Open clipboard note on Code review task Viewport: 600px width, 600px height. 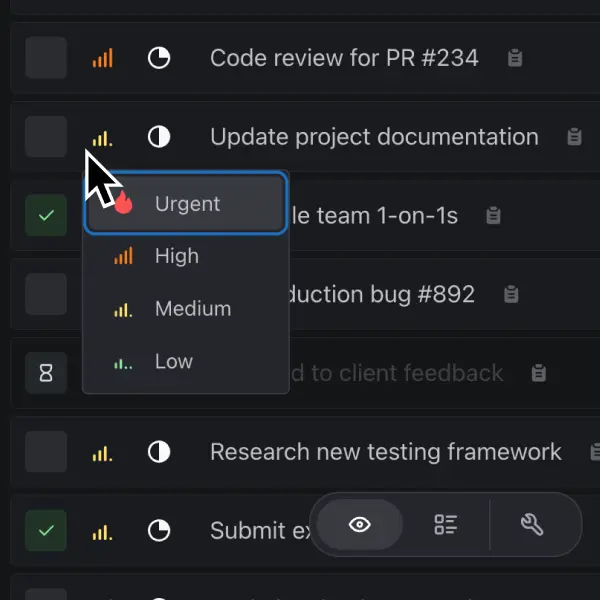[514, 58]
